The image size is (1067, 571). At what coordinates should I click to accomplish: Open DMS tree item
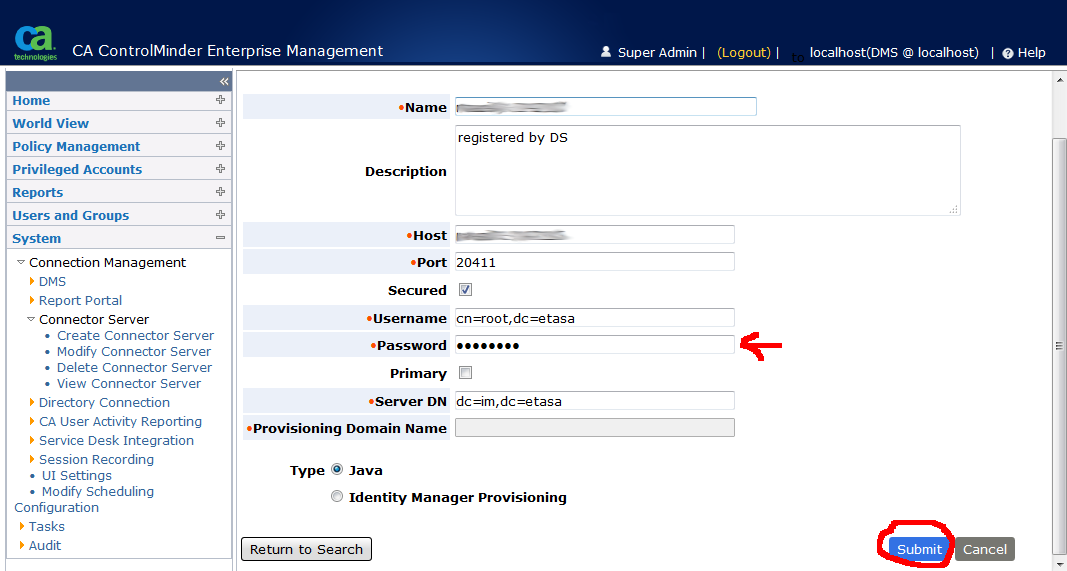52,281
